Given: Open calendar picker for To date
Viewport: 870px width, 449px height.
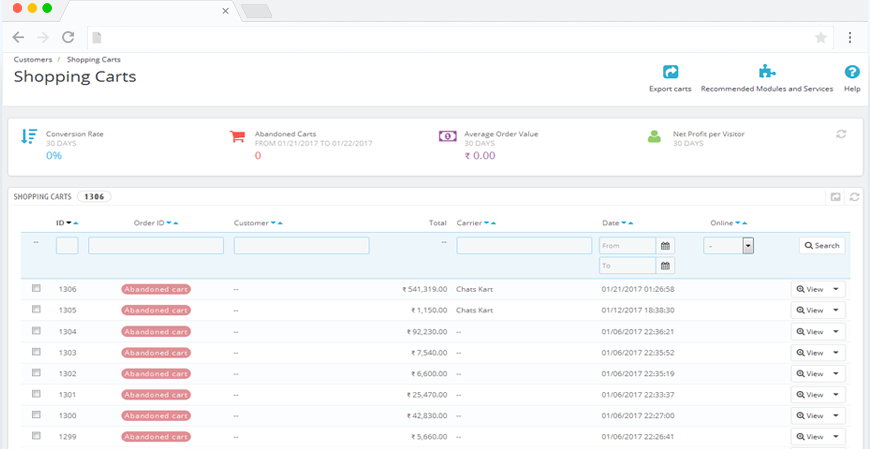Looking at the screenshot, I should [x=666, y=266].
